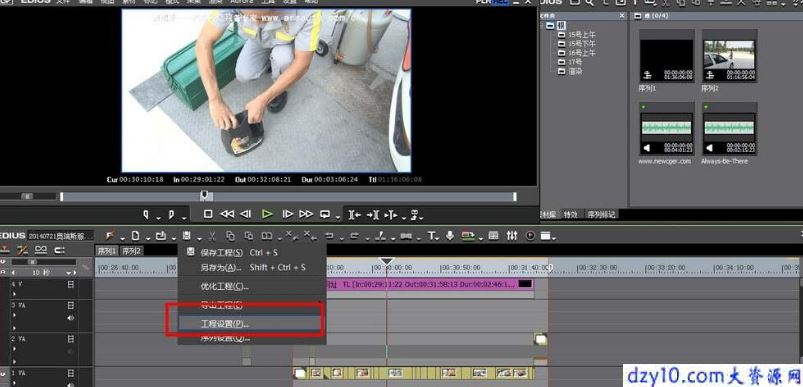Open the Set Out point dropdown arrow
Image resolution: width=803 pixels, height=387 pixels.
pos(183,218)
